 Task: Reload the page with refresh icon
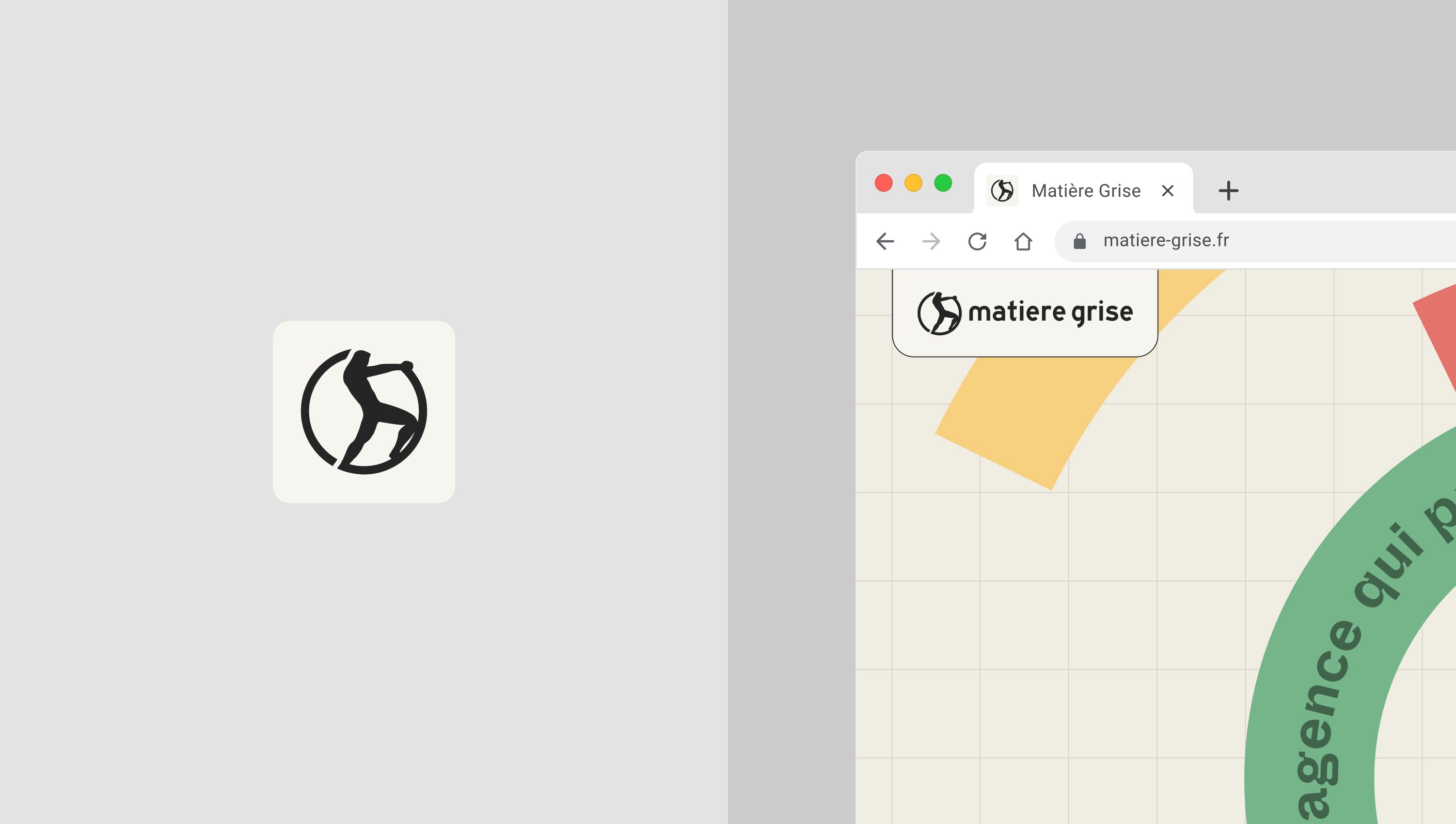(x=977, y=241)
